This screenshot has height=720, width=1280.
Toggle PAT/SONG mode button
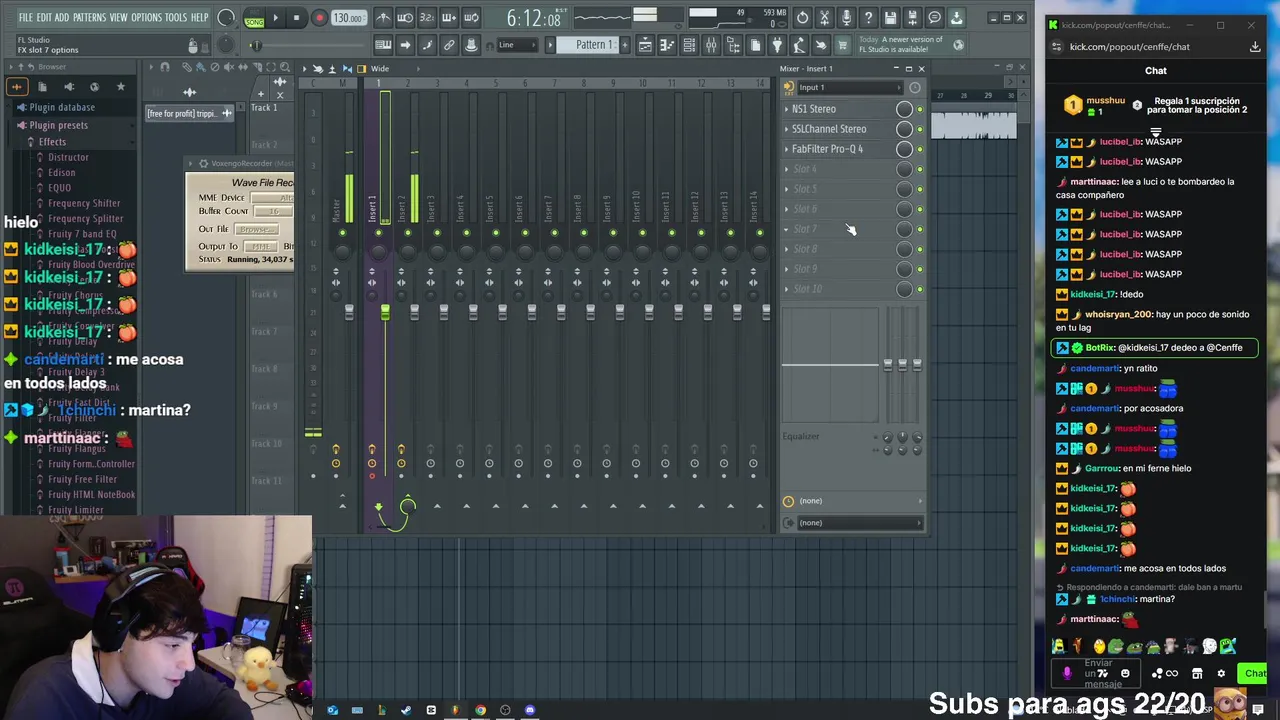click(x=254, y=19)
